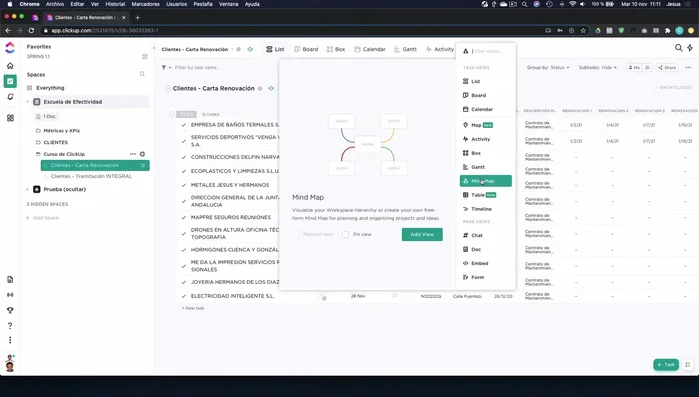Open the Pulse icon in left rail
The width and height of the screenshot is (699, 397).
coord(10,295)
